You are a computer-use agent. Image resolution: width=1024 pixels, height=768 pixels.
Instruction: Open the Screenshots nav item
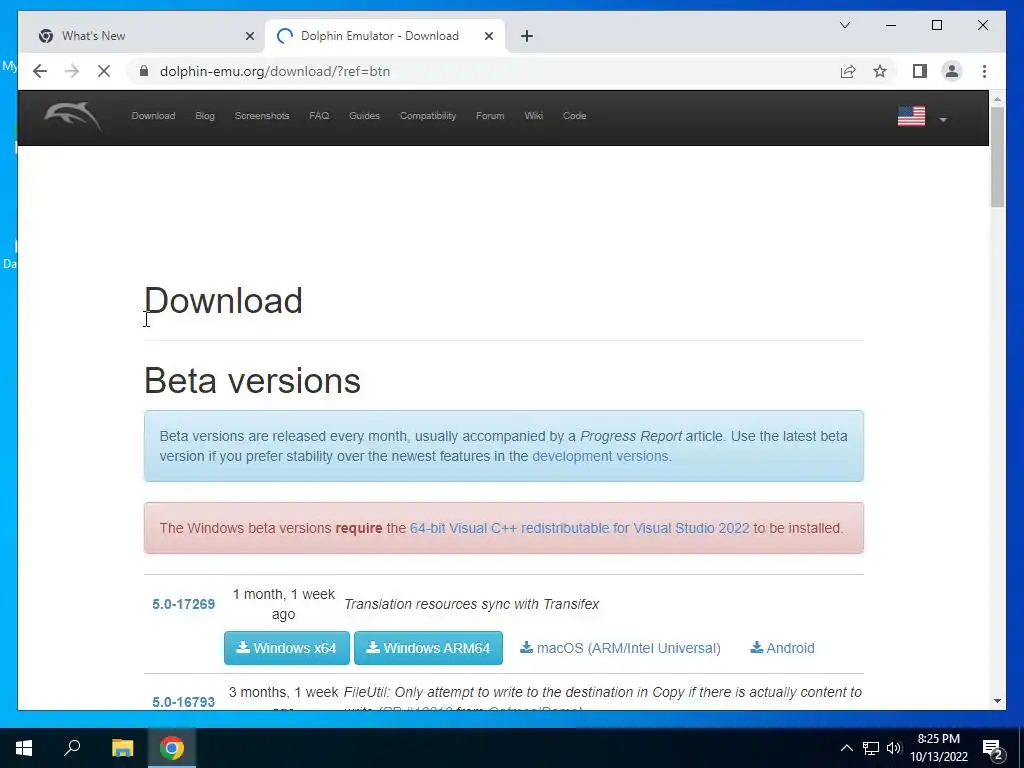tap(262, 116)
